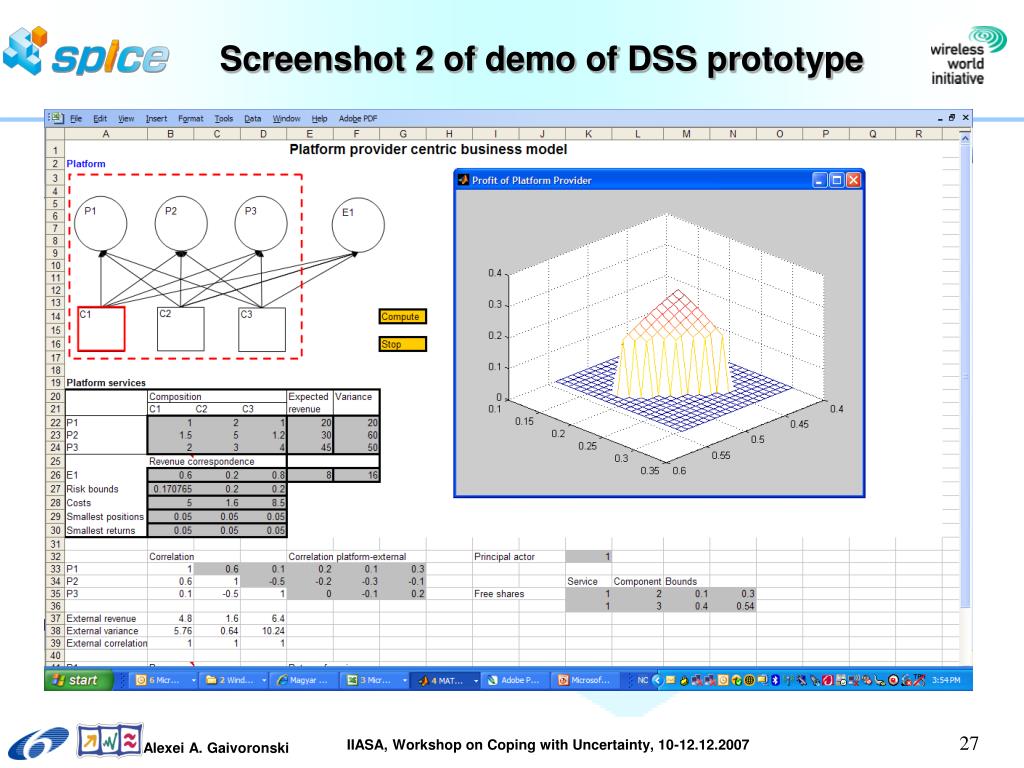Image resolution: width=1024 pixels, height=768 pixels.
Task: Click the scroll up arrow of sheet
Action: [965, 138]
